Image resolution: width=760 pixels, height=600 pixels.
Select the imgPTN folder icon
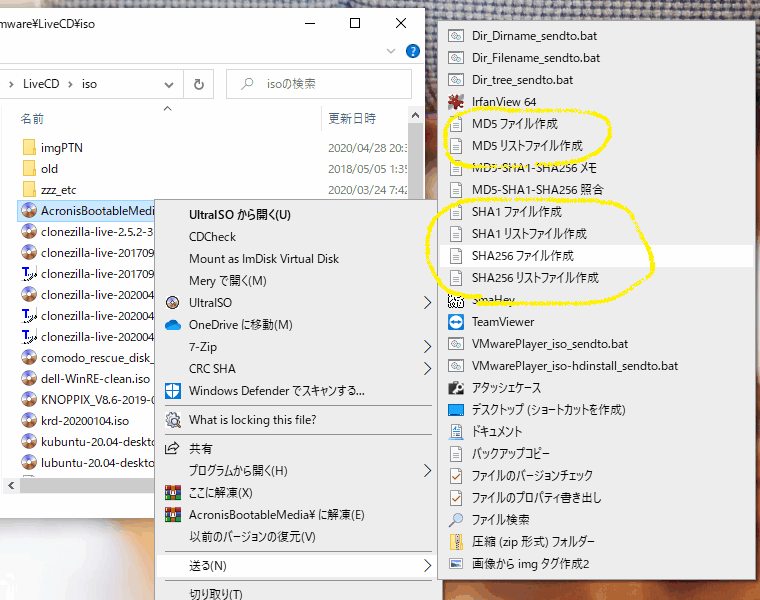tap(29, 147)
